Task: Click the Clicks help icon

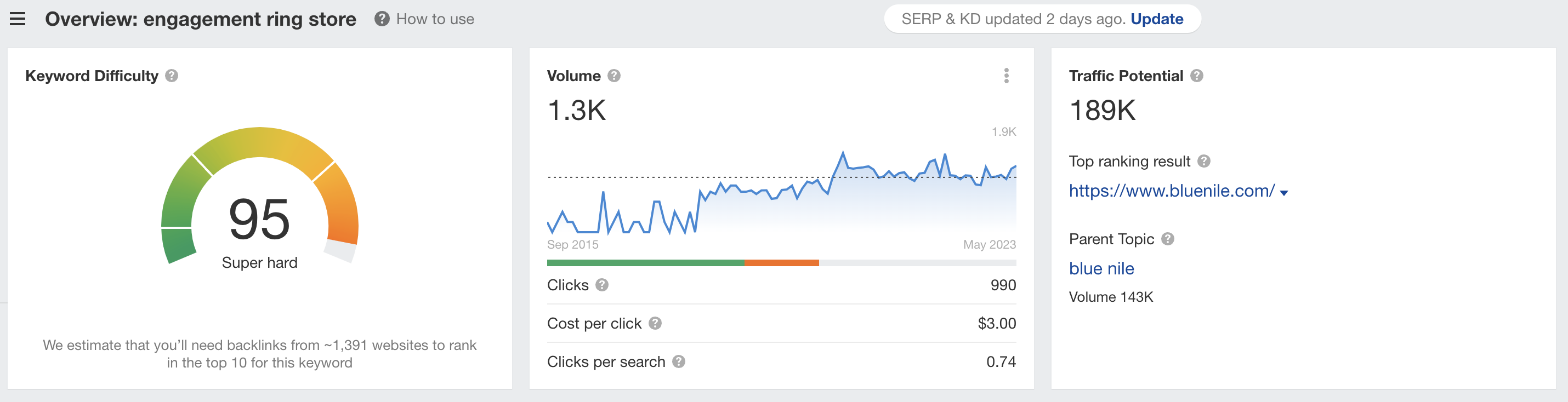Action: (601, 285)
